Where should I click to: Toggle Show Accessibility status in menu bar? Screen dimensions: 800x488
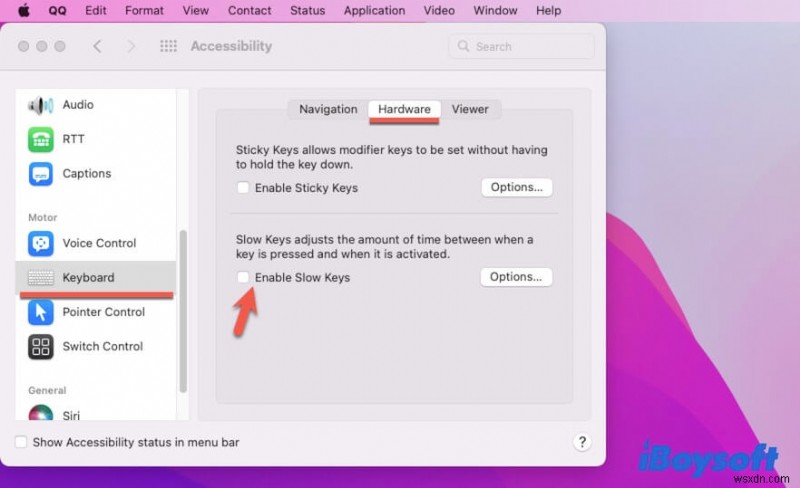21,442
